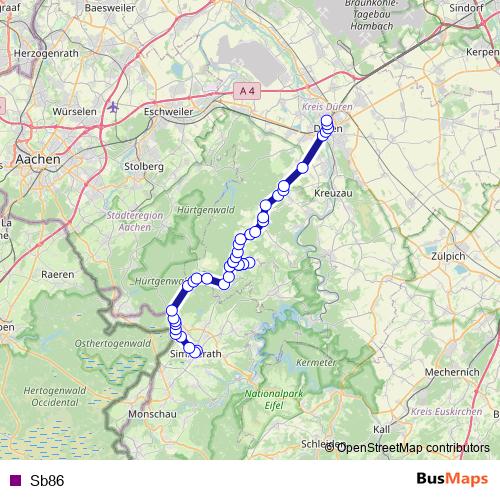Click the A 4 motorway shield
This screenshot has height=500, width=500.
coord(247,91)
